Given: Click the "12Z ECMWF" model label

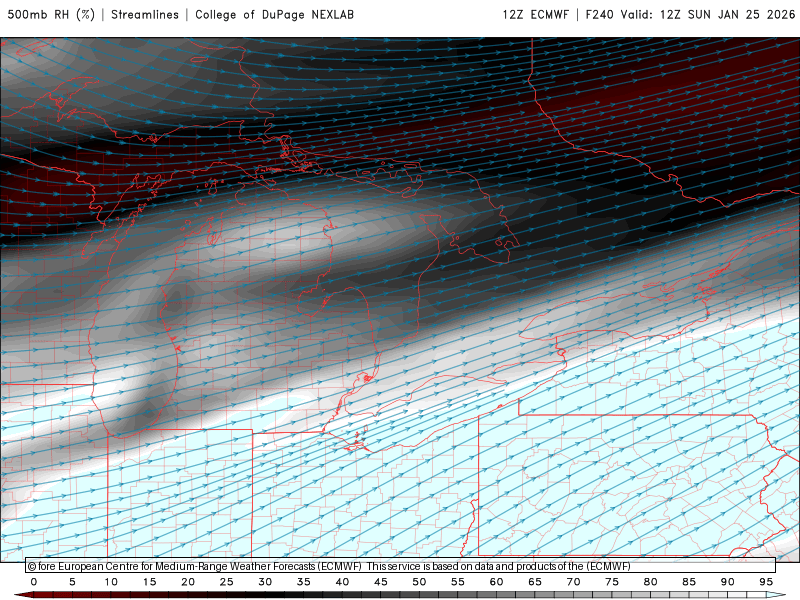Looking at the screenshot, I should coord(535,15).
